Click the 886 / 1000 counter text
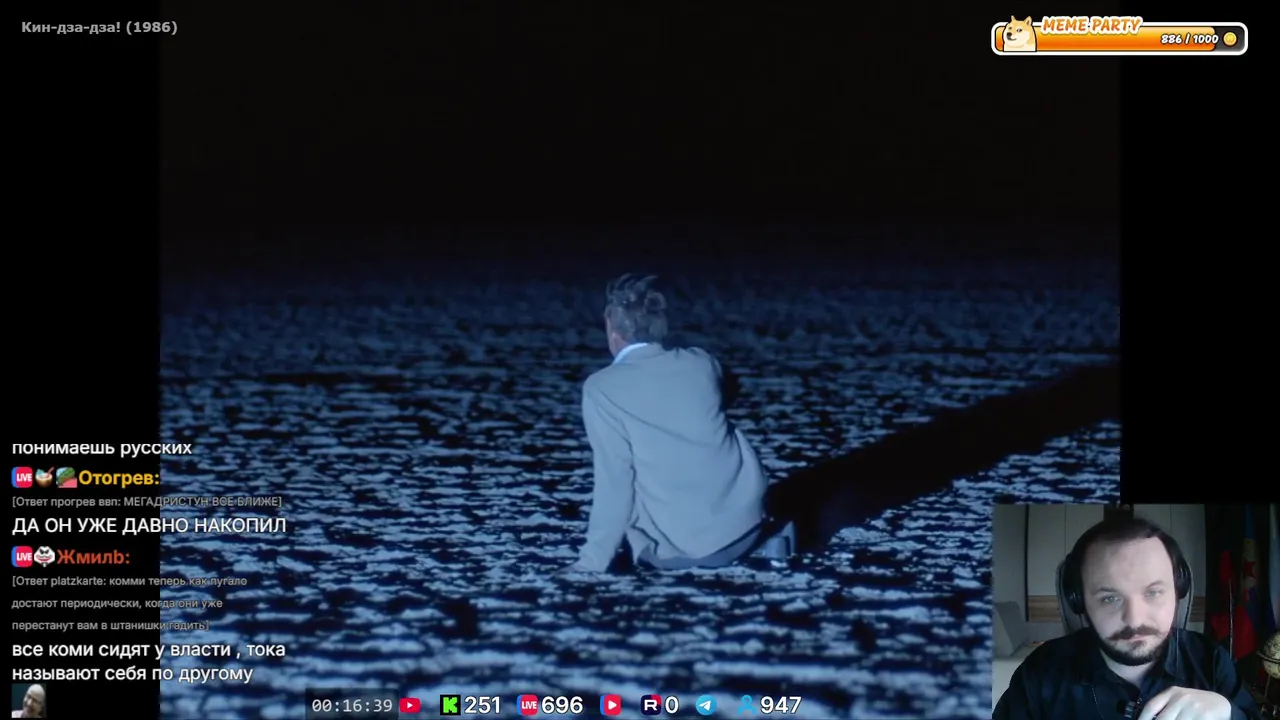 pos(1190,39)
